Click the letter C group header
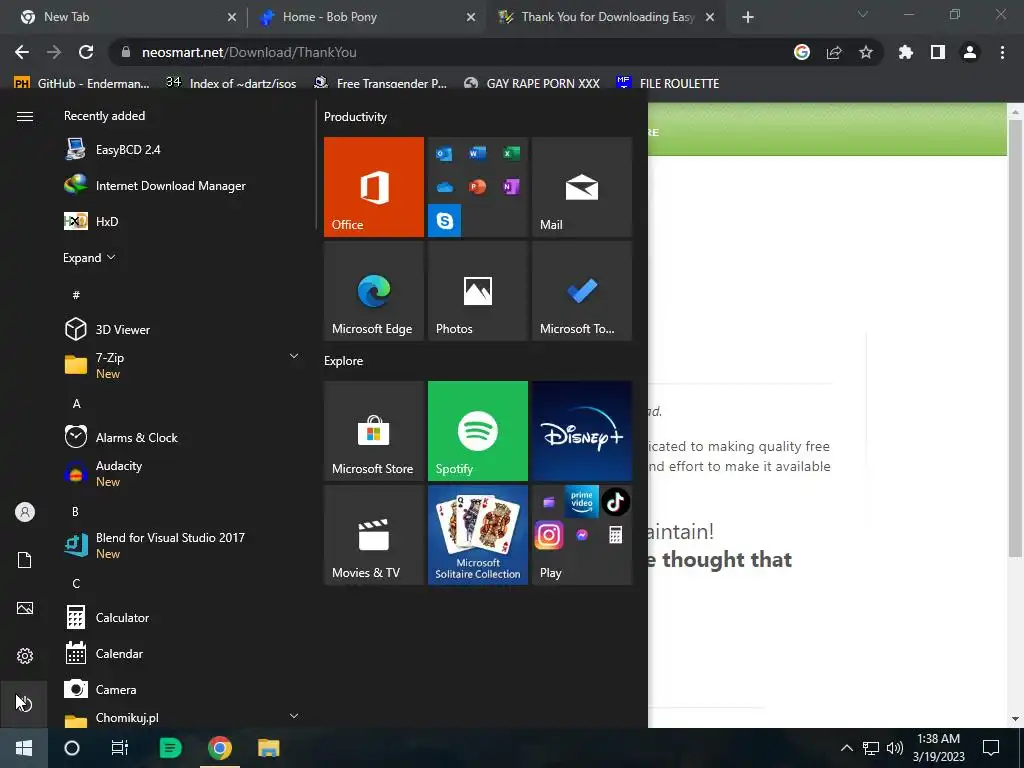Image resolution: width=1024 pixels, height=768 pixels. coord(76,583)
